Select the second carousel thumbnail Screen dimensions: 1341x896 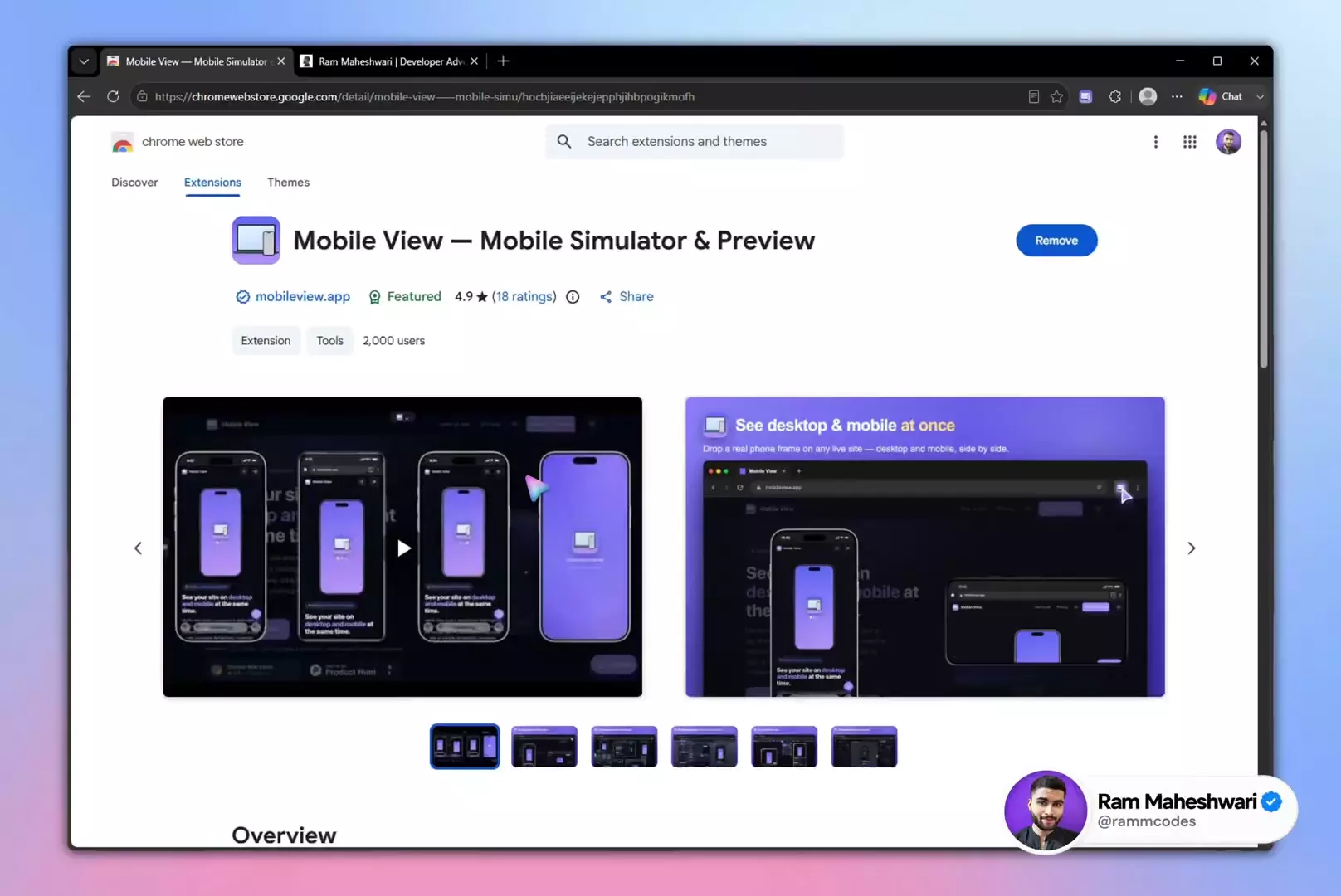544,747
